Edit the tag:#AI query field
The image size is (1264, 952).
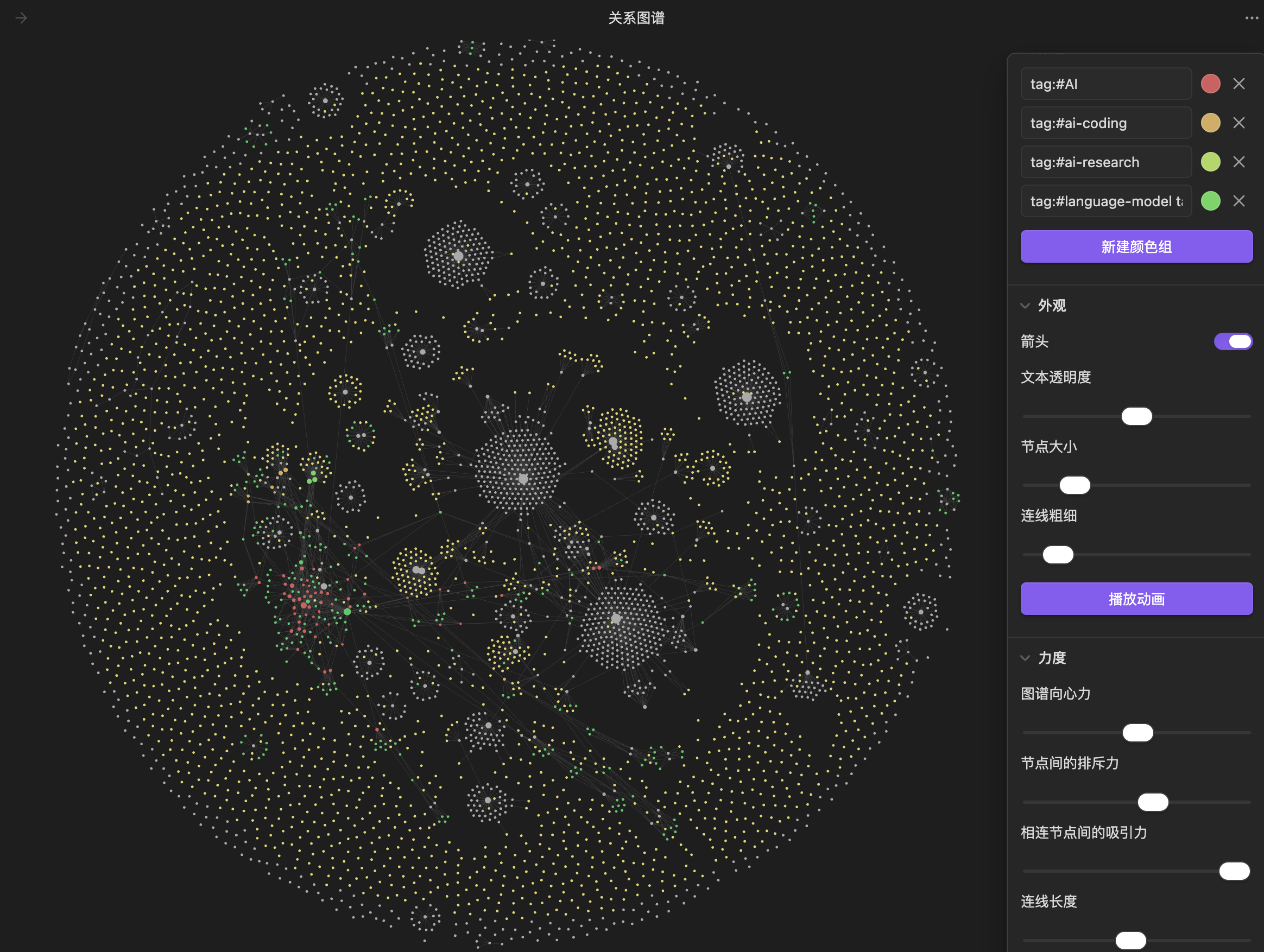tap(1105, 84)
